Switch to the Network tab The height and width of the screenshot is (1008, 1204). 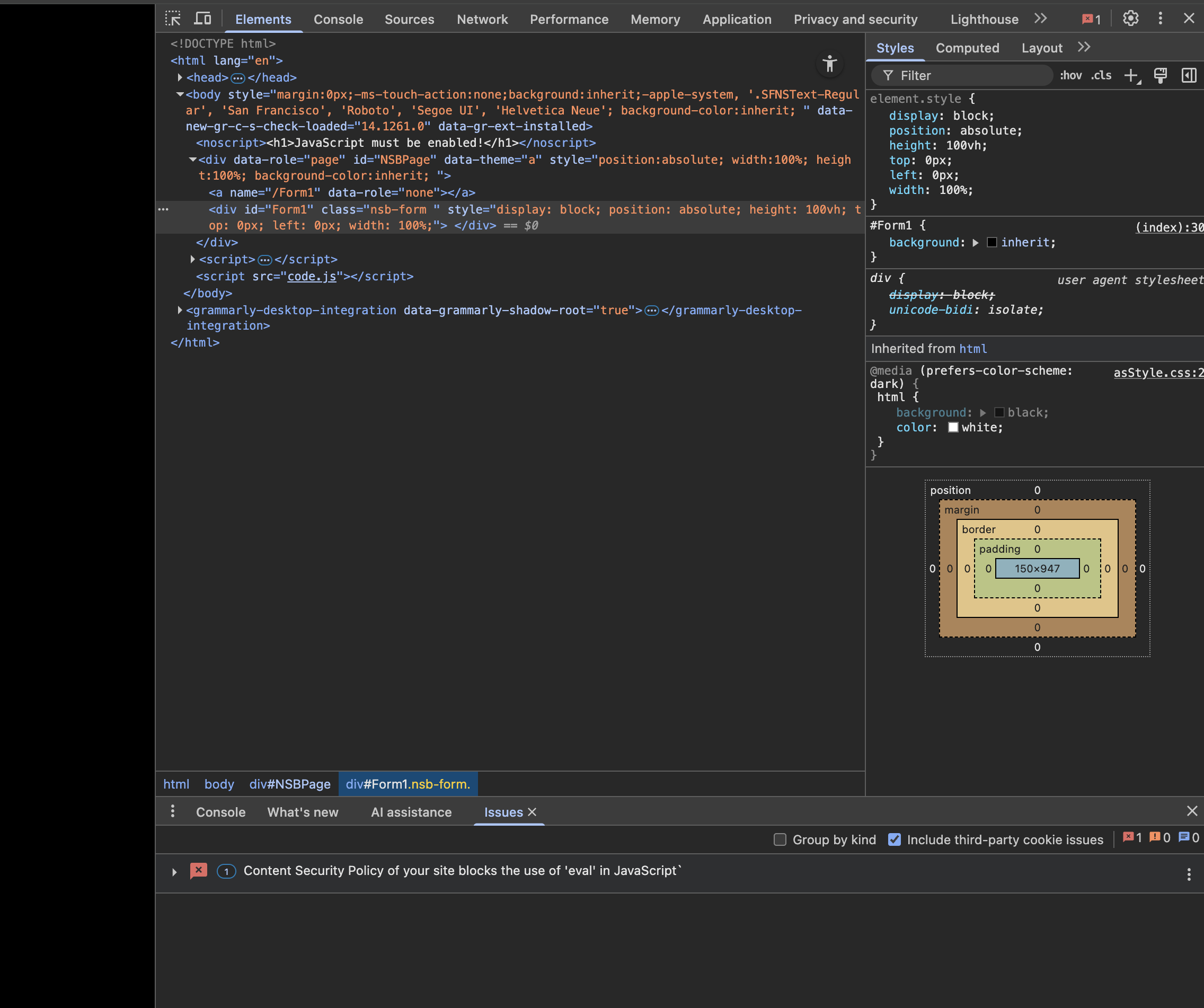(x=482, y=20)
